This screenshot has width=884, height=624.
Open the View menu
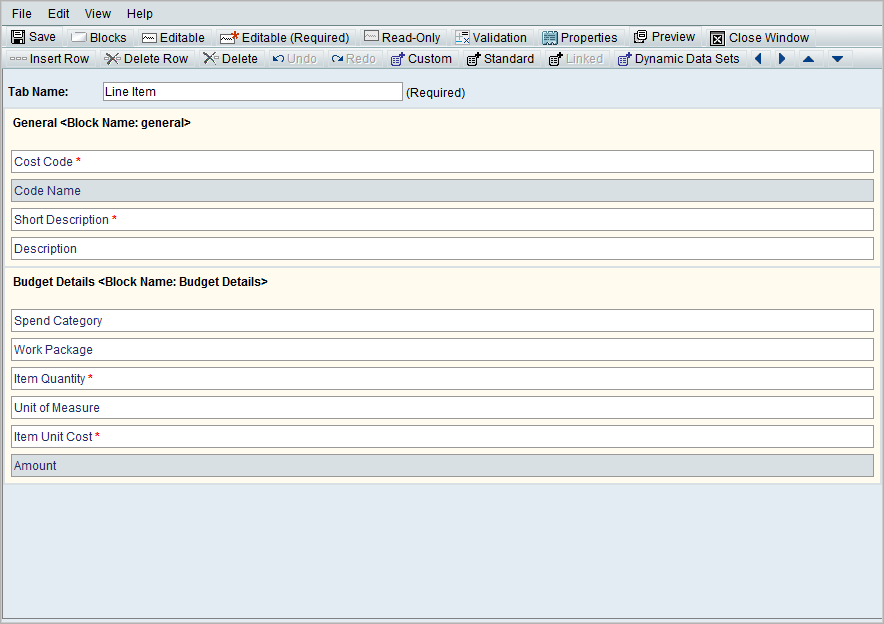point(98,14)
